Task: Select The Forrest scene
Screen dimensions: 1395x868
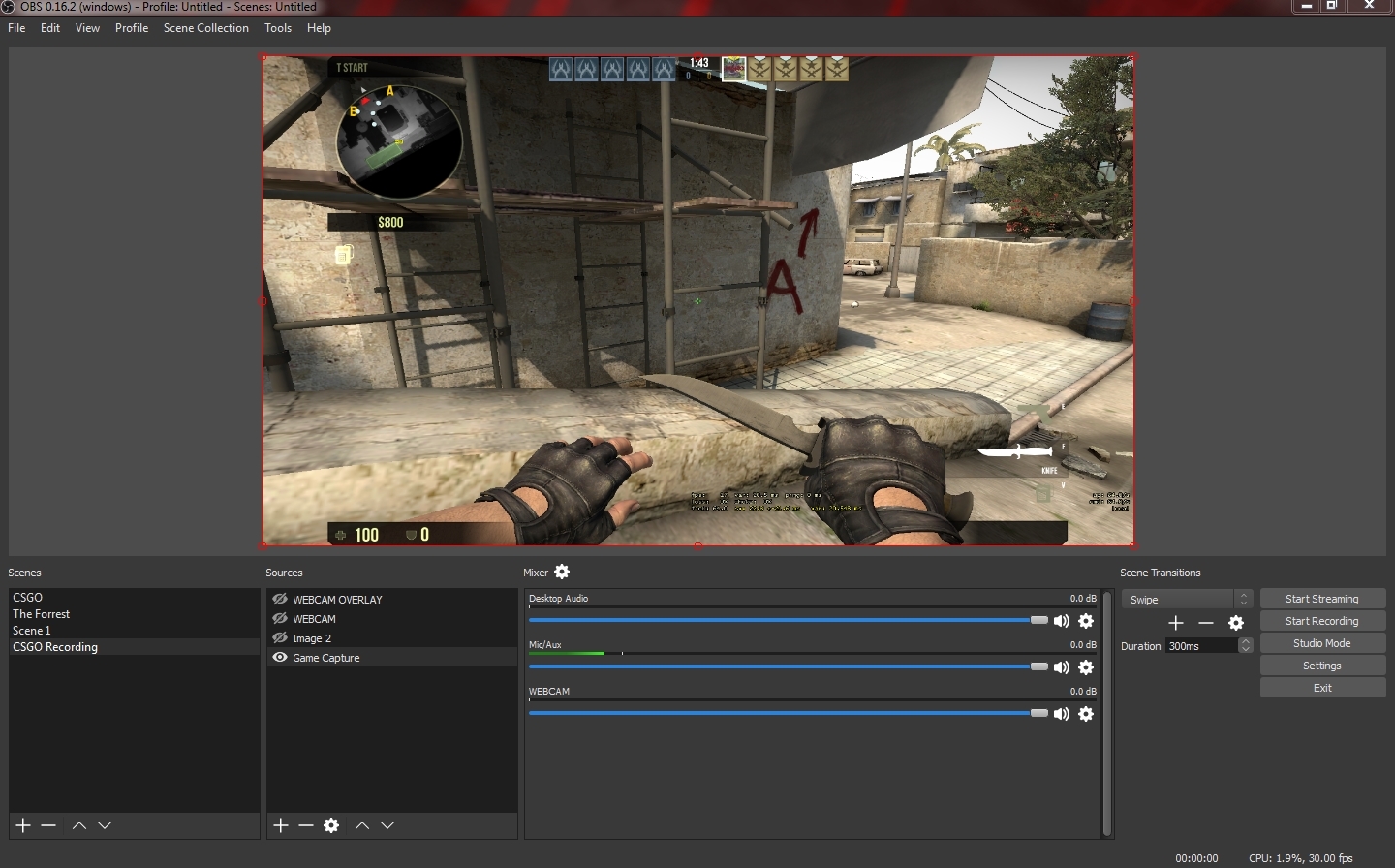Action: 135,613
